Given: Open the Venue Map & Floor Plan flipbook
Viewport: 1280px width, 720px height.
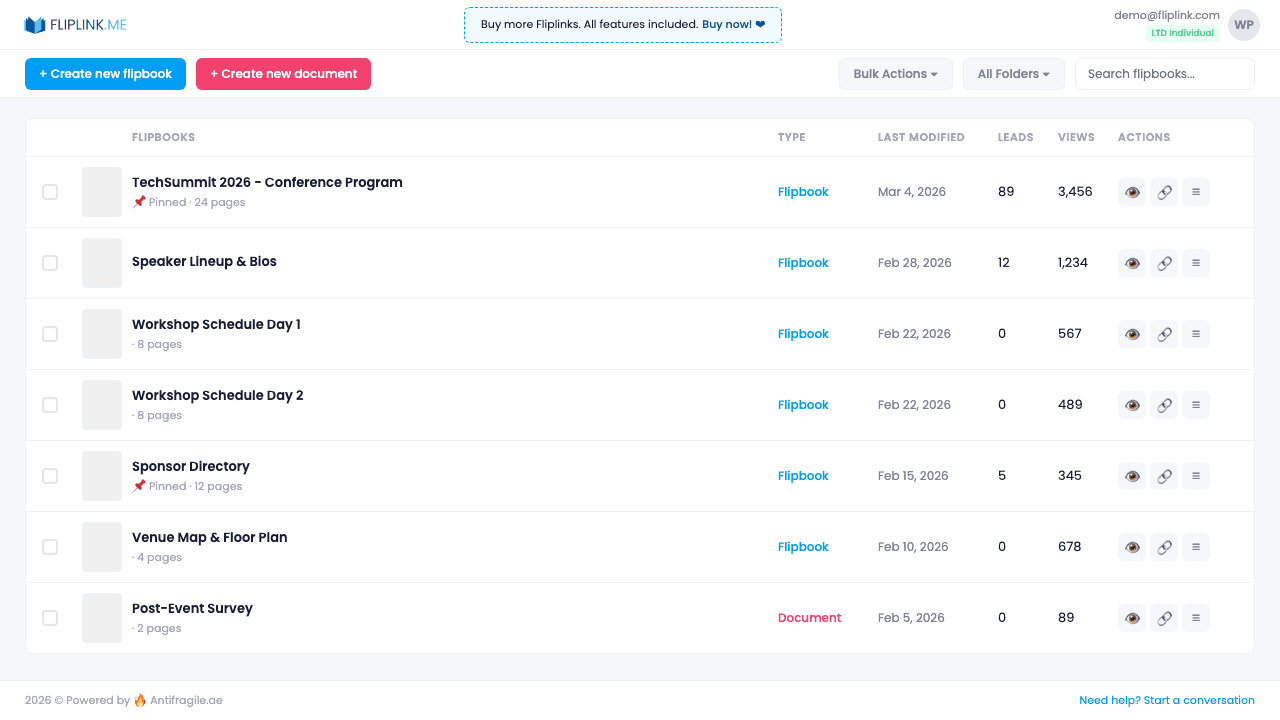Looking at the screenshot, I should point(209,537).
